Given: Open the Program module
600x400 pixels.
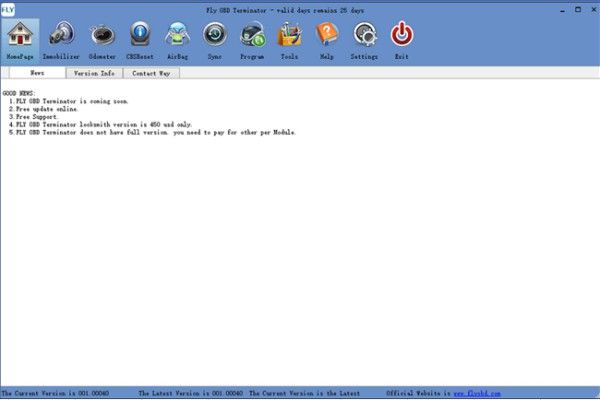Looking at the screenshot, I should click(x=252, y=40).
